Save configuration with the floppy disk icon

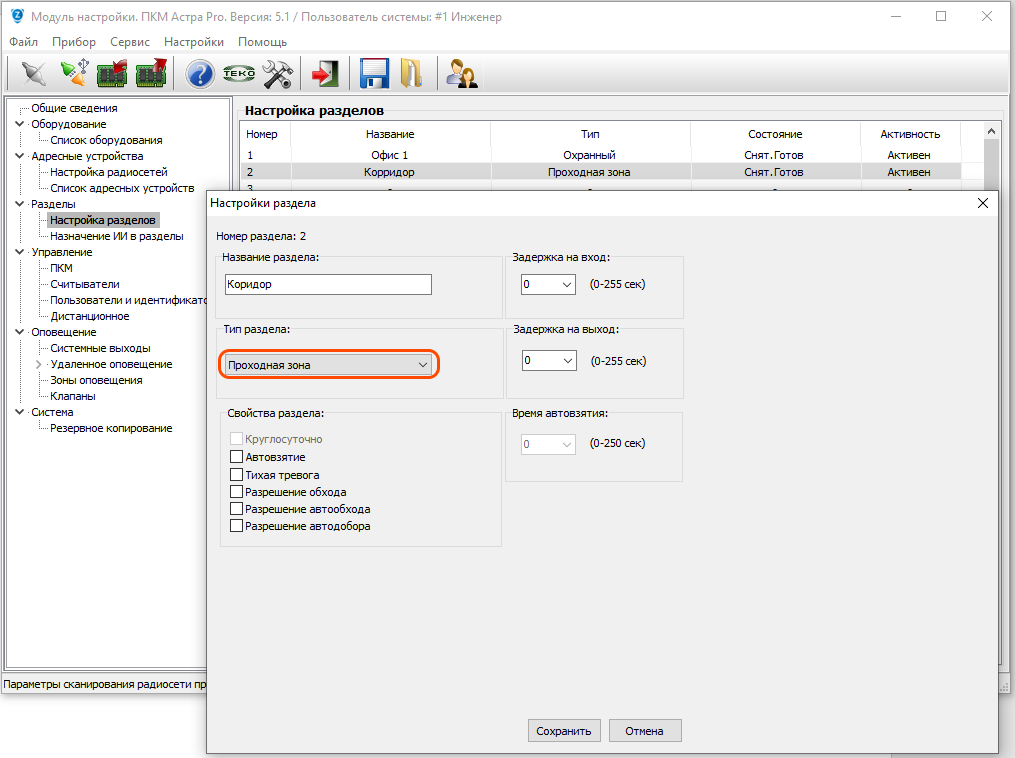374,74
